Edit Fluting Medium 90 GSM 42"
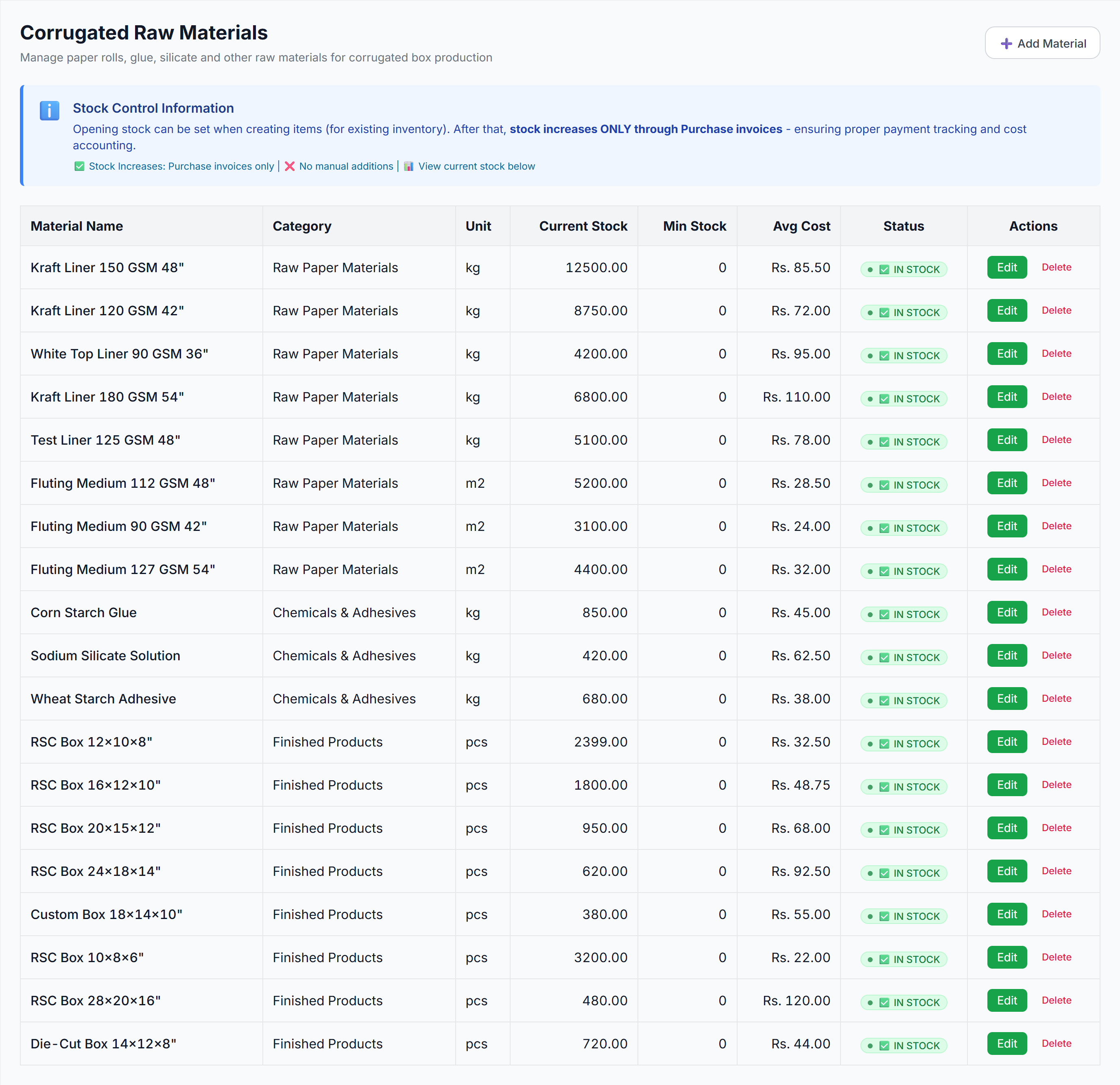 1007,526
